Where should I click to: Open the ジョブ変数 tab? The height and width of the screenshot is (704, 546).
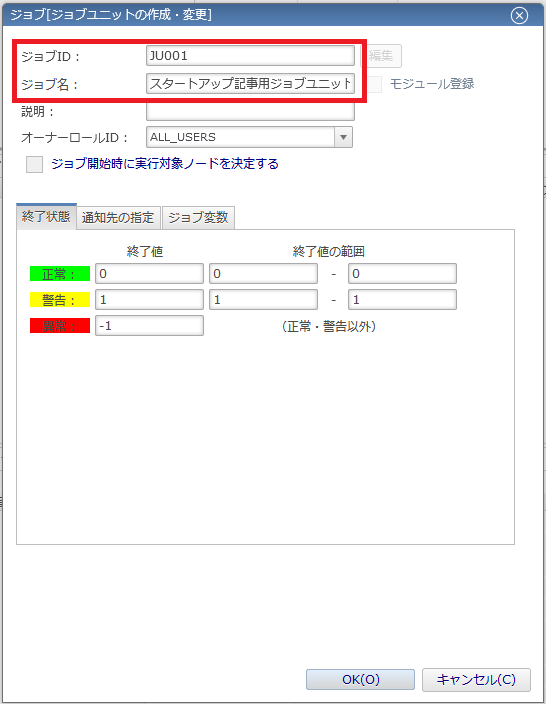[x=198, y=218]
